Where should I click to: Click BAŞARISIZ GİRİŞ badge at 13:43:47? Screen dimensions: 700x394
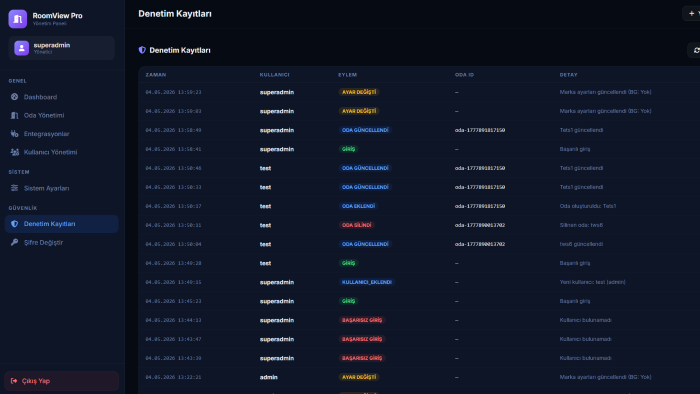[x=362, y=339]
